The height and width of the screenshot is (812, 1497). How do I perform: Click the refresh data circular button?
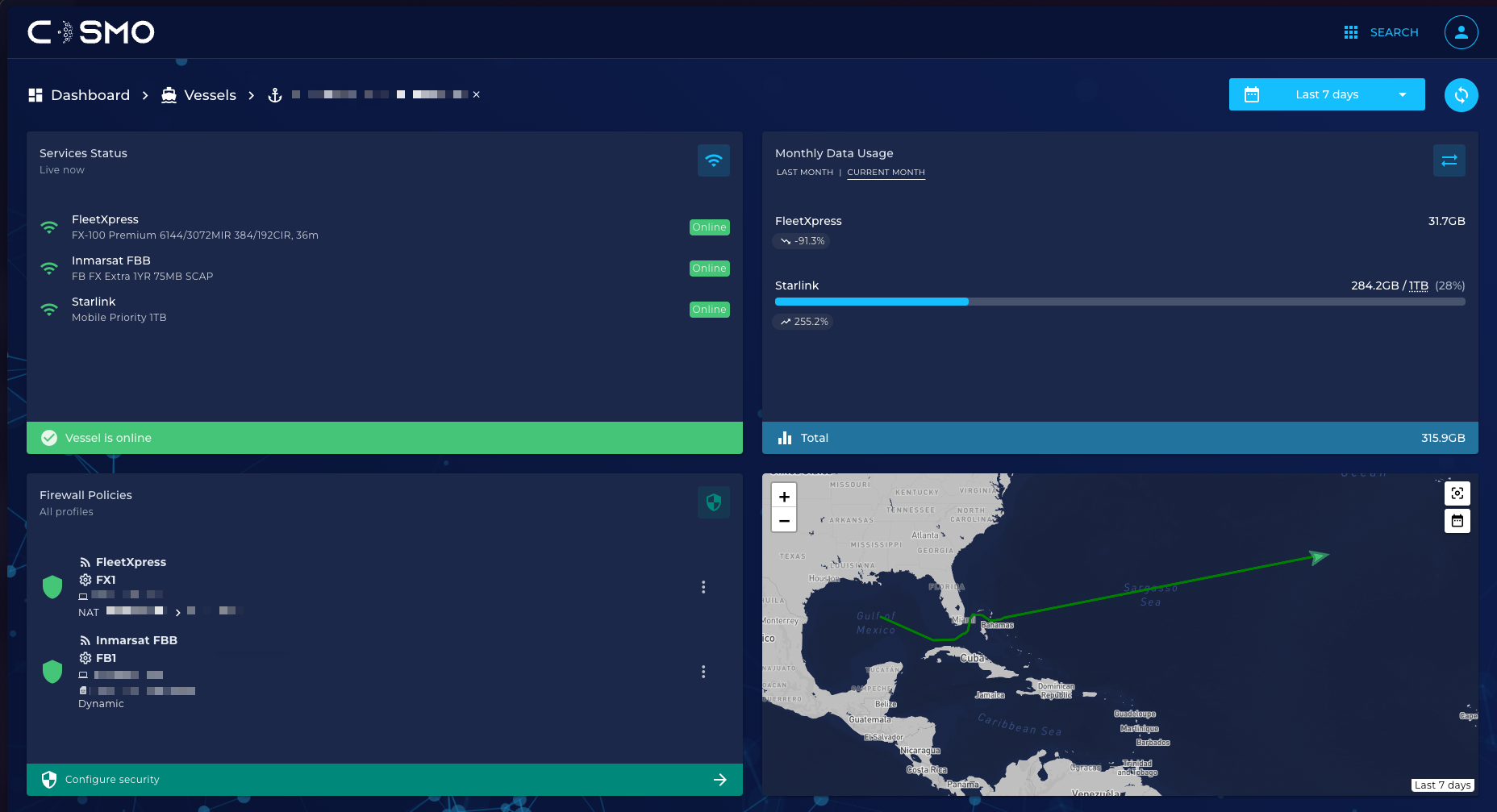click(1461, 95)
